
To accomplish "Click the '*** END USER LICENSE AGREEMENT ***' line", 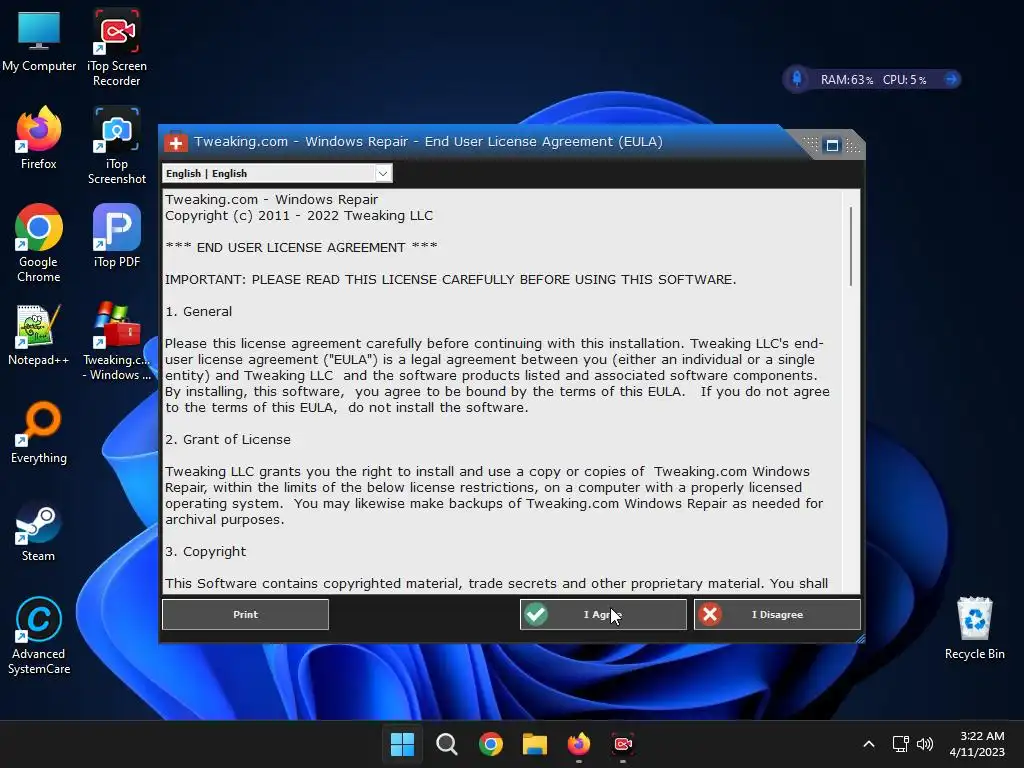I will (301, 248).
